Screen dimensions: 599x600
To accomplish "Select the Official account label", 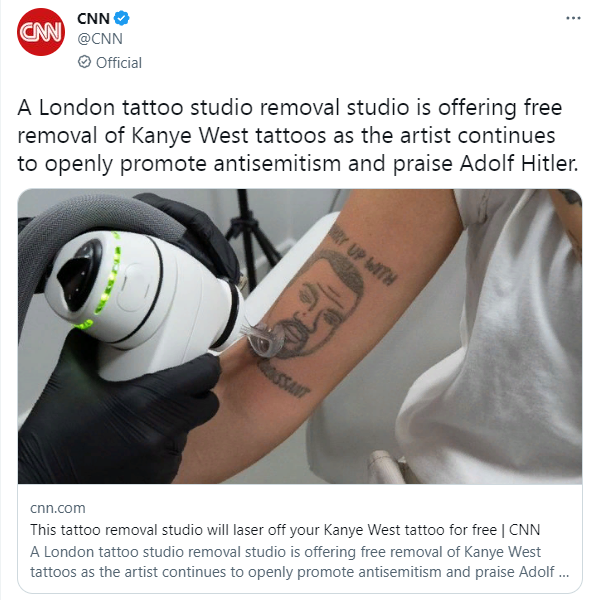I will [119, 62].
